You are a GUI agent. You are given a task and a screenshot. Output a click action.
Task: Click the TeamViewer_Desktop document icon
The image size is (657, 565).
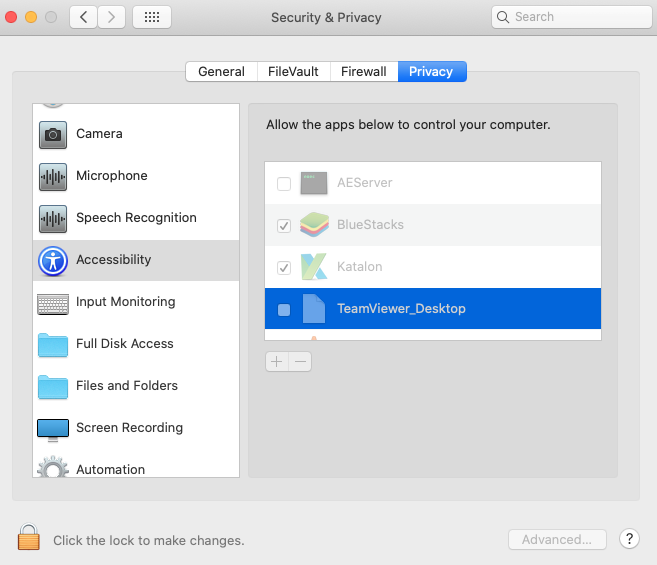pos(314,308)
